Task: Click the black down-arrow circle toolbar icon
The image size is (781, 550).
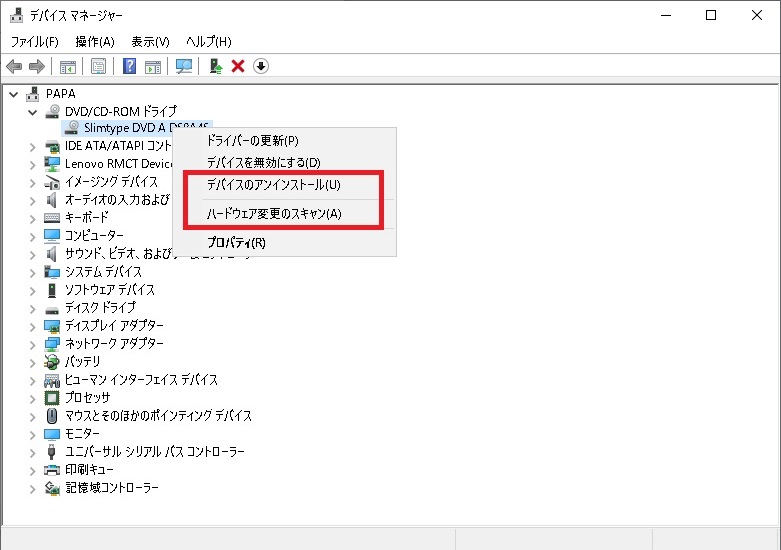Action: point(261,66)
